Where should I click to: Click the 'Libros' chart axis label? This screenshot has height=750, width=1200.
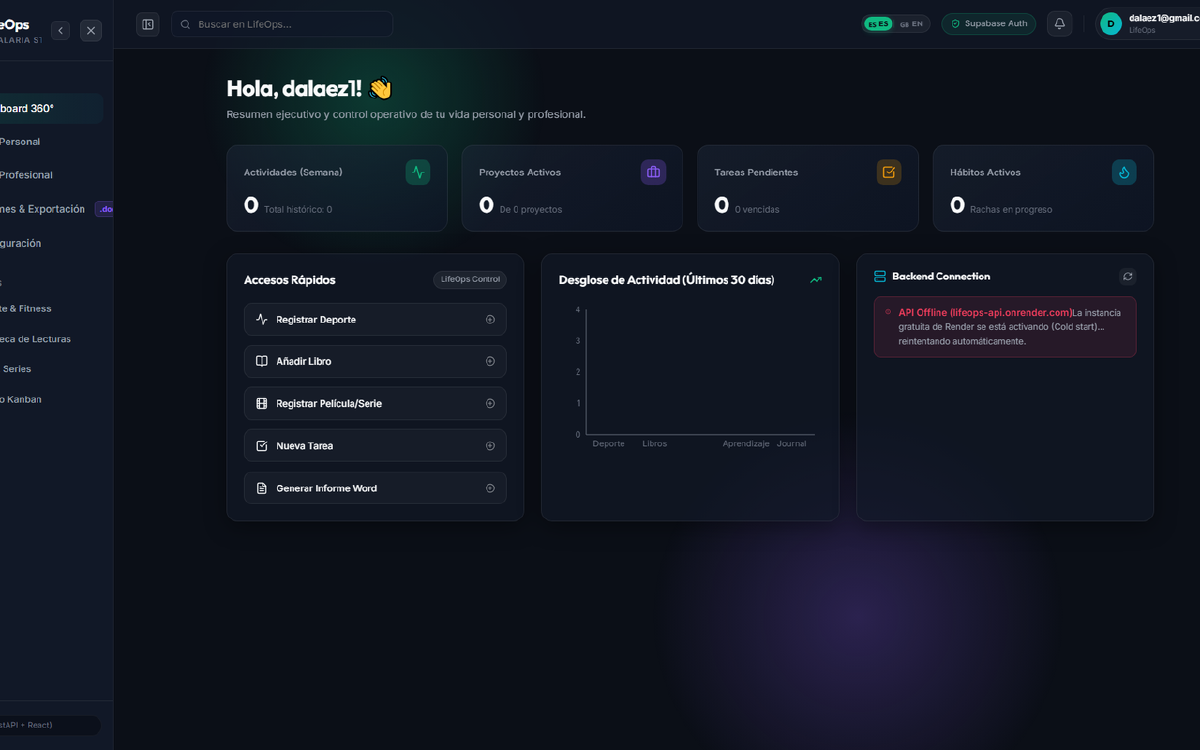654,443
